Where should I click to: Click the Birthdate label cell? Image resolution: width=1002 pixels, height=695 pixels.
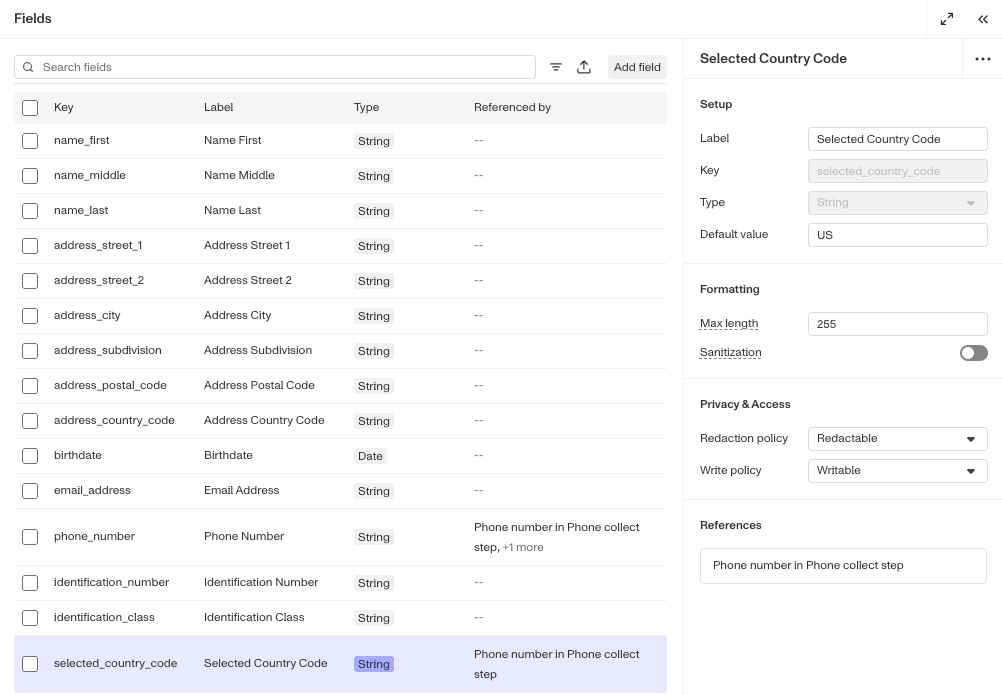228,455
